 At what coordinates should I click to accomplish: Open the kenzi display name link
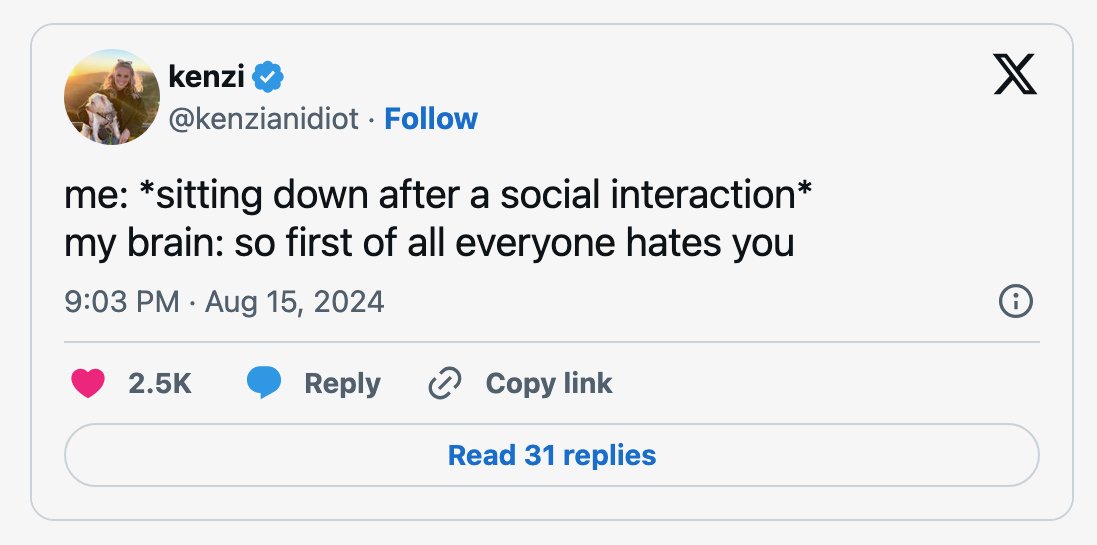pos(206,76)
